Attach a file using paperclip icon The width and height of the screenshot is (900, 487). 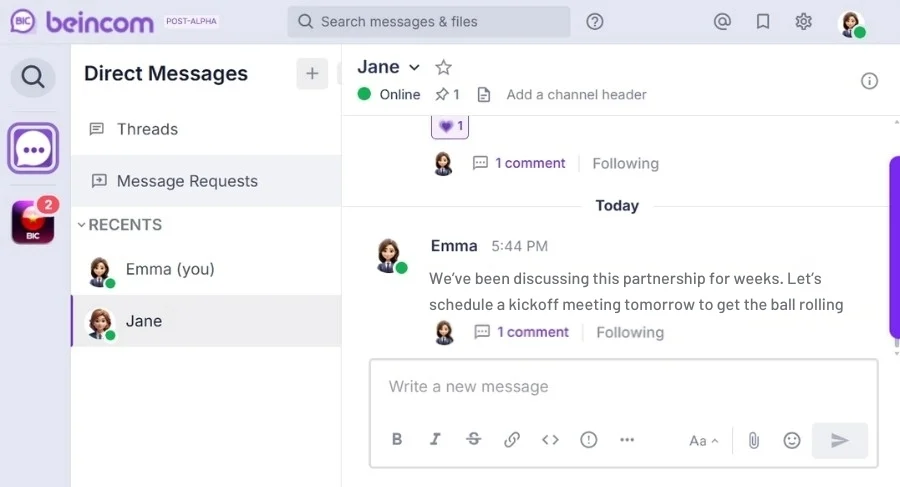pos(754,440)
